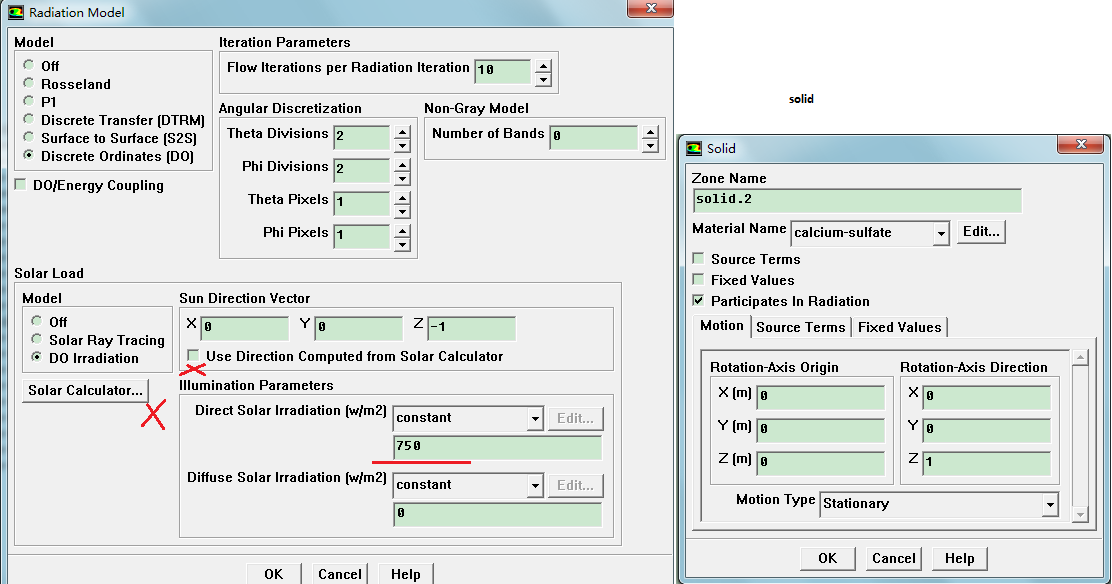Switch to the Source Terms tab
Viewport: 1112px width, 584px height.
pos(800,327)
